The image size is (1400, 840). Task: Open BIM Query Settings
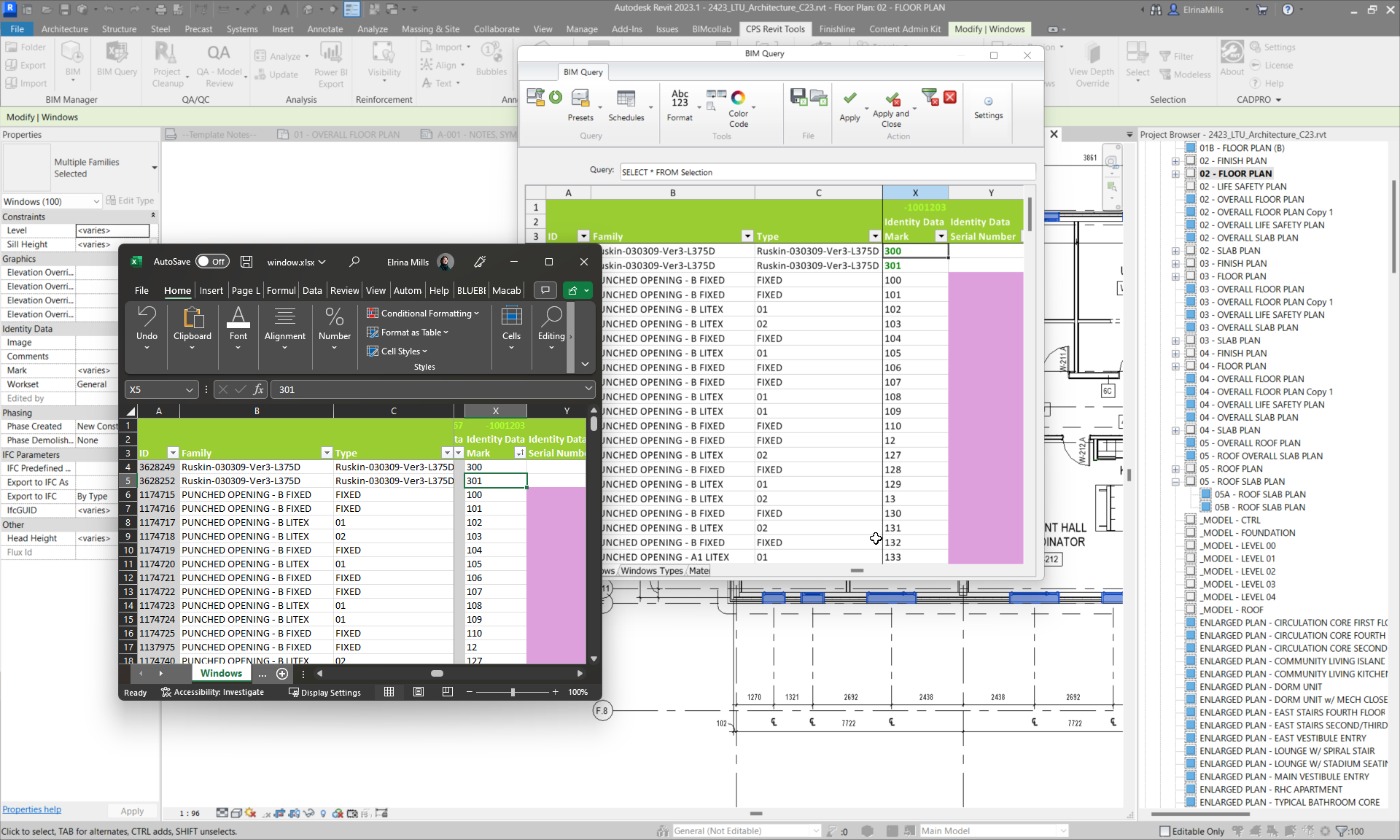coord(988,106)
